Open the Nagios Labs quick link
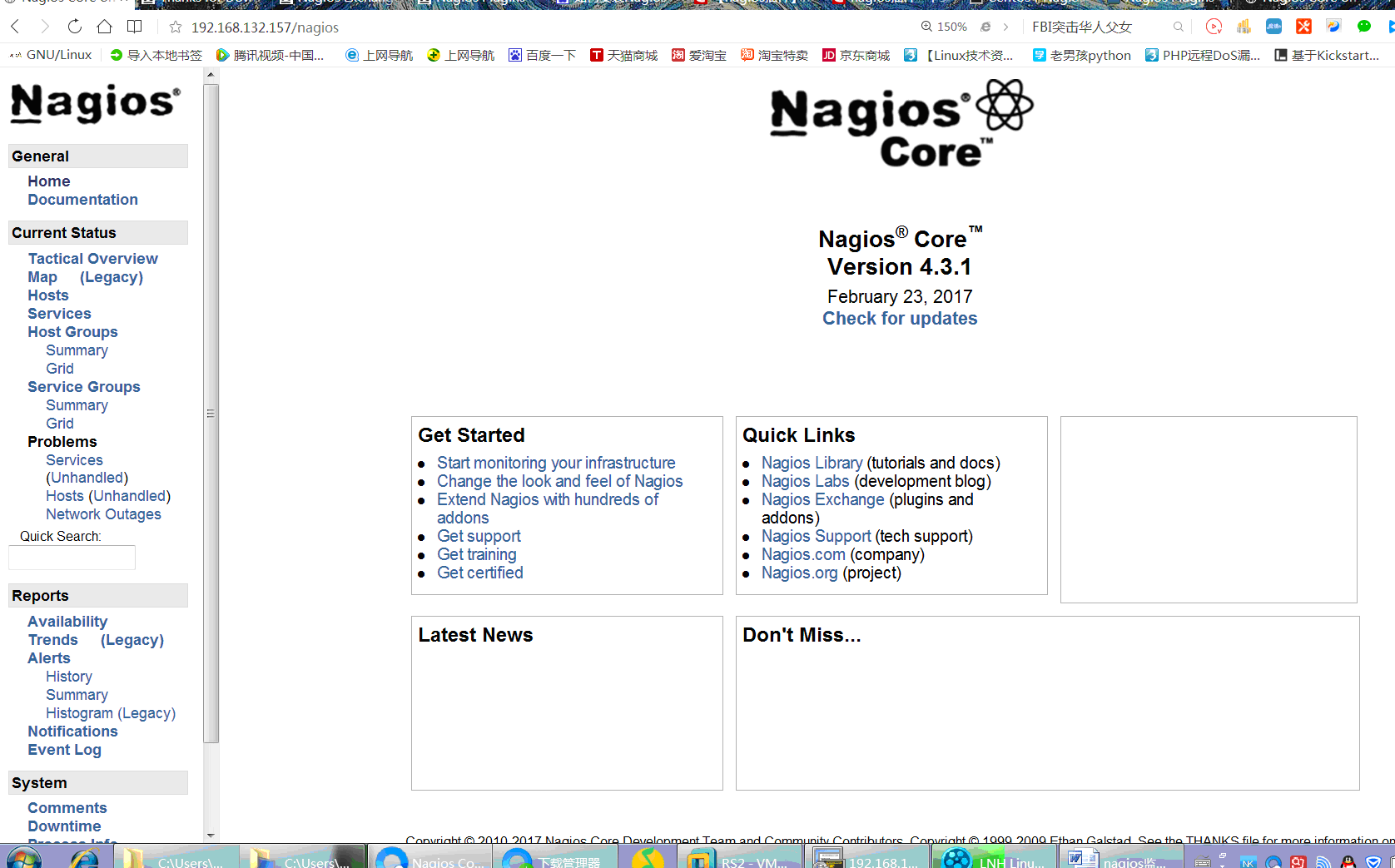 click(x=805, y=481)
